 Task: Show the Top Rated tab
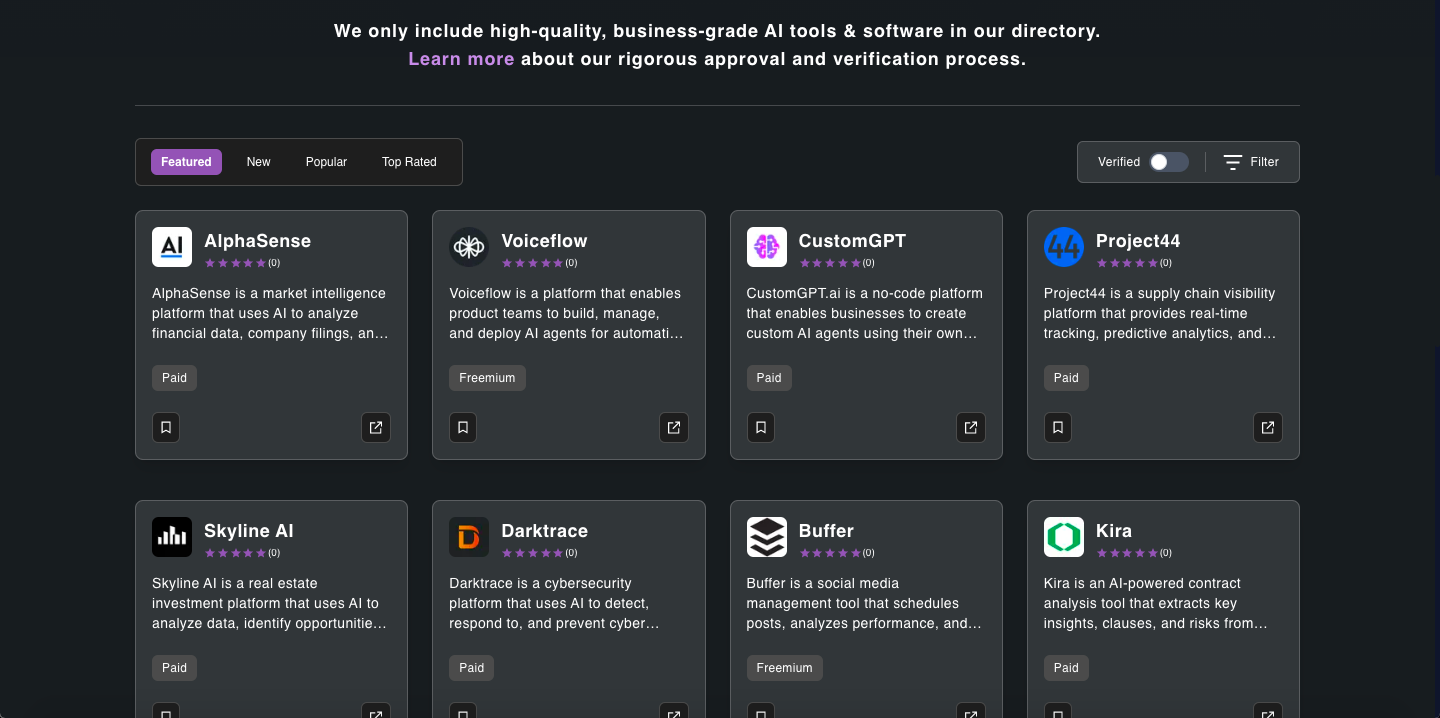pyautogui.click(x=409, y=162)
